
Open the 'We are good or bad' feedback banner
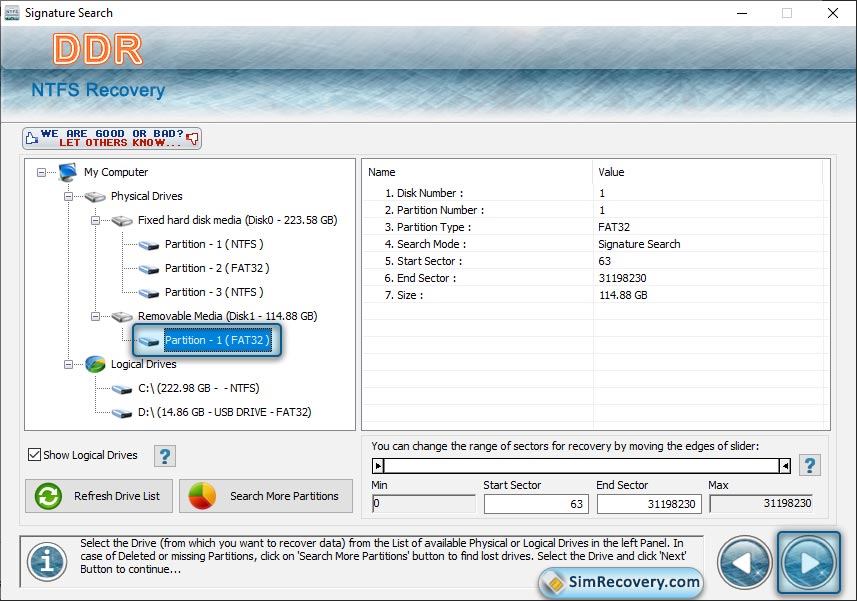112,138
